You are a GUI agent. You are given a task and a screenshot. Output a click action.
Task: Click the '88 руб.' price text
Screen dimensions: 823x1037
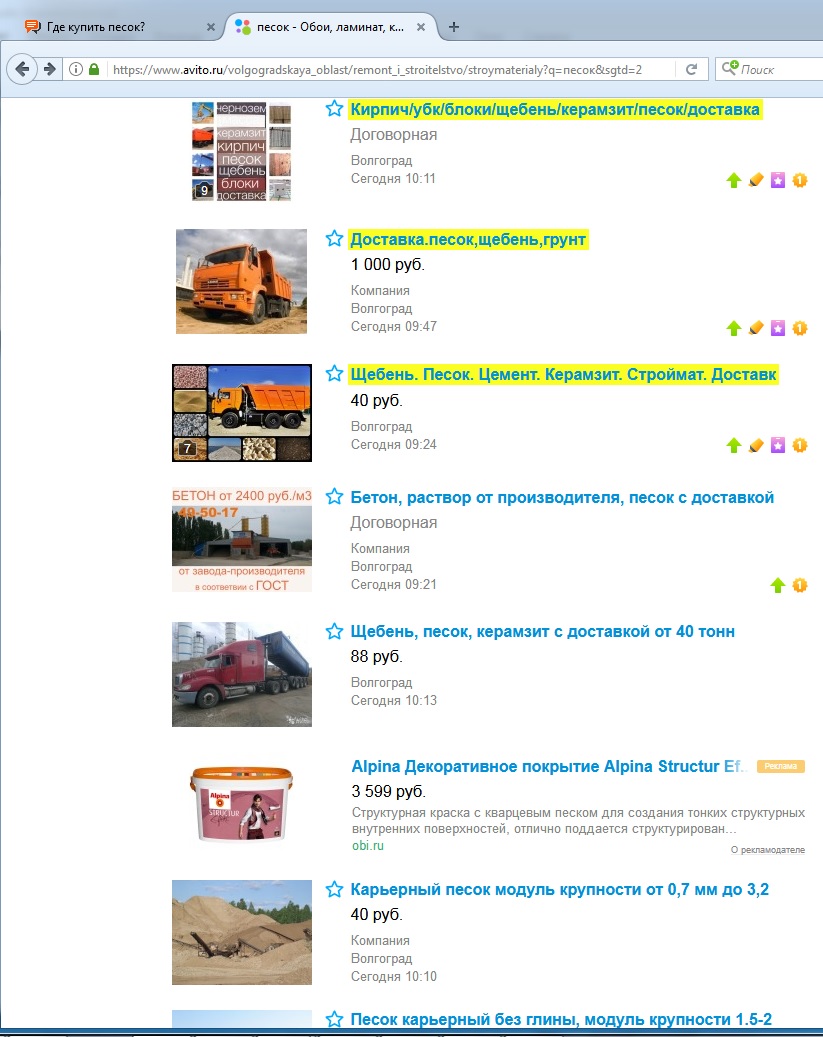(376, 657)
